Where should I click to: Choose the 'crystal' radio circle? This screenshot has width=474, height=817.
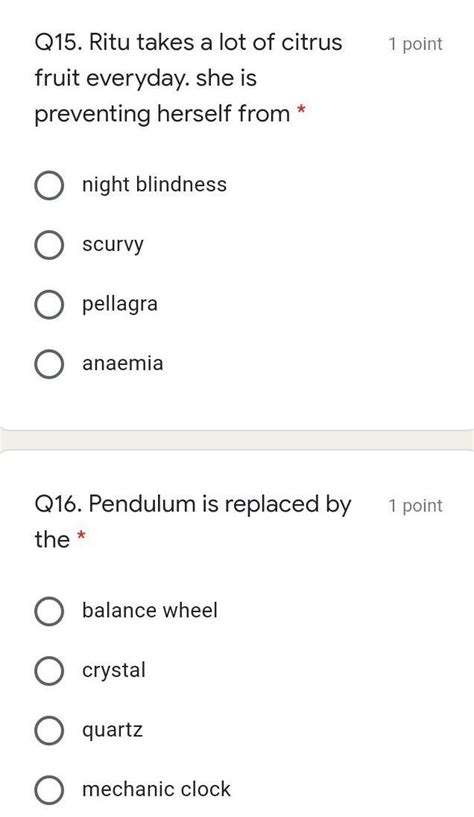49,671
